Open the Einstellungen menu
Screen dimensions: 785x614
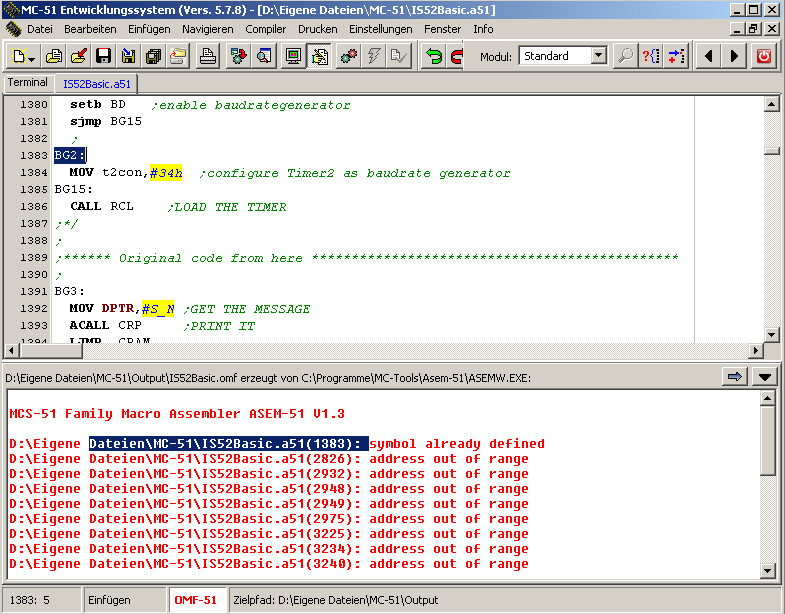click(381, 29)
